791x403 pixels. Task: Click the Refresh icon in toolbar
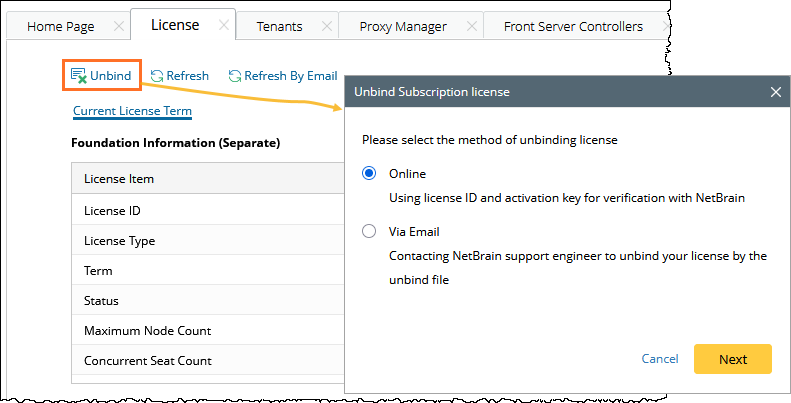157,76
